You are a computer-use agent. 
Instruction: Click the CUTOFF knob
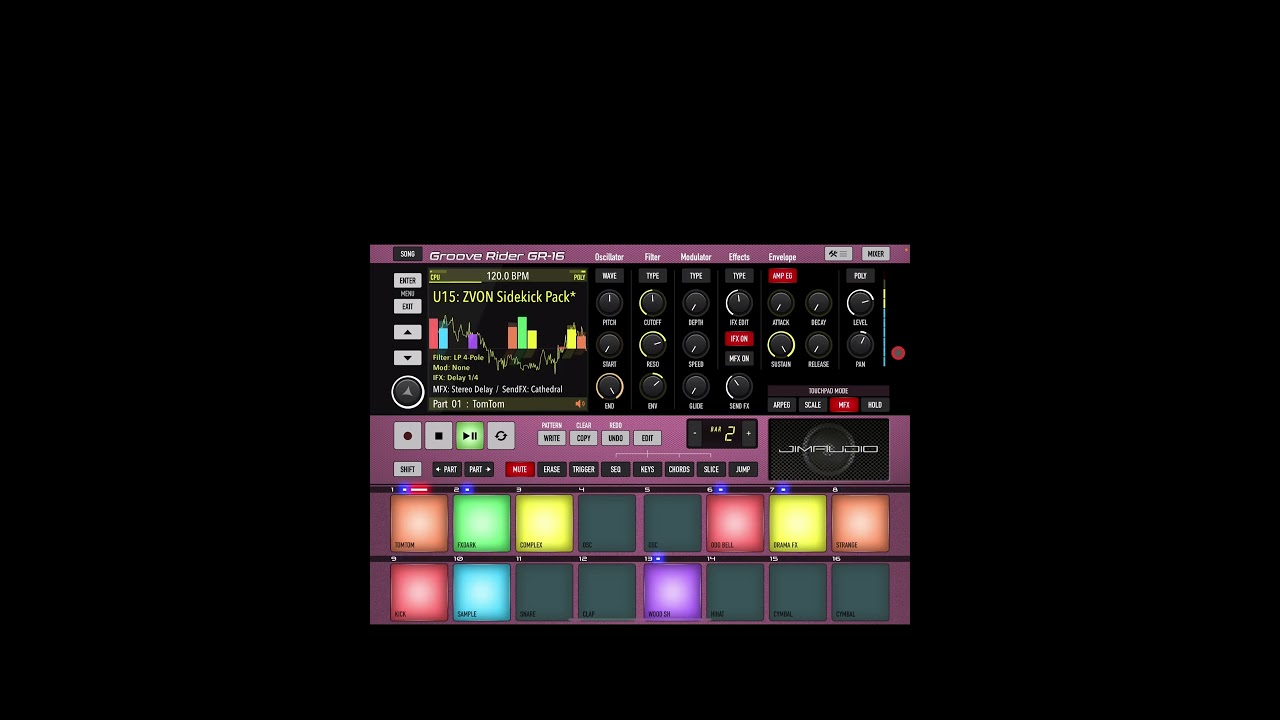(x=652, y=302)
